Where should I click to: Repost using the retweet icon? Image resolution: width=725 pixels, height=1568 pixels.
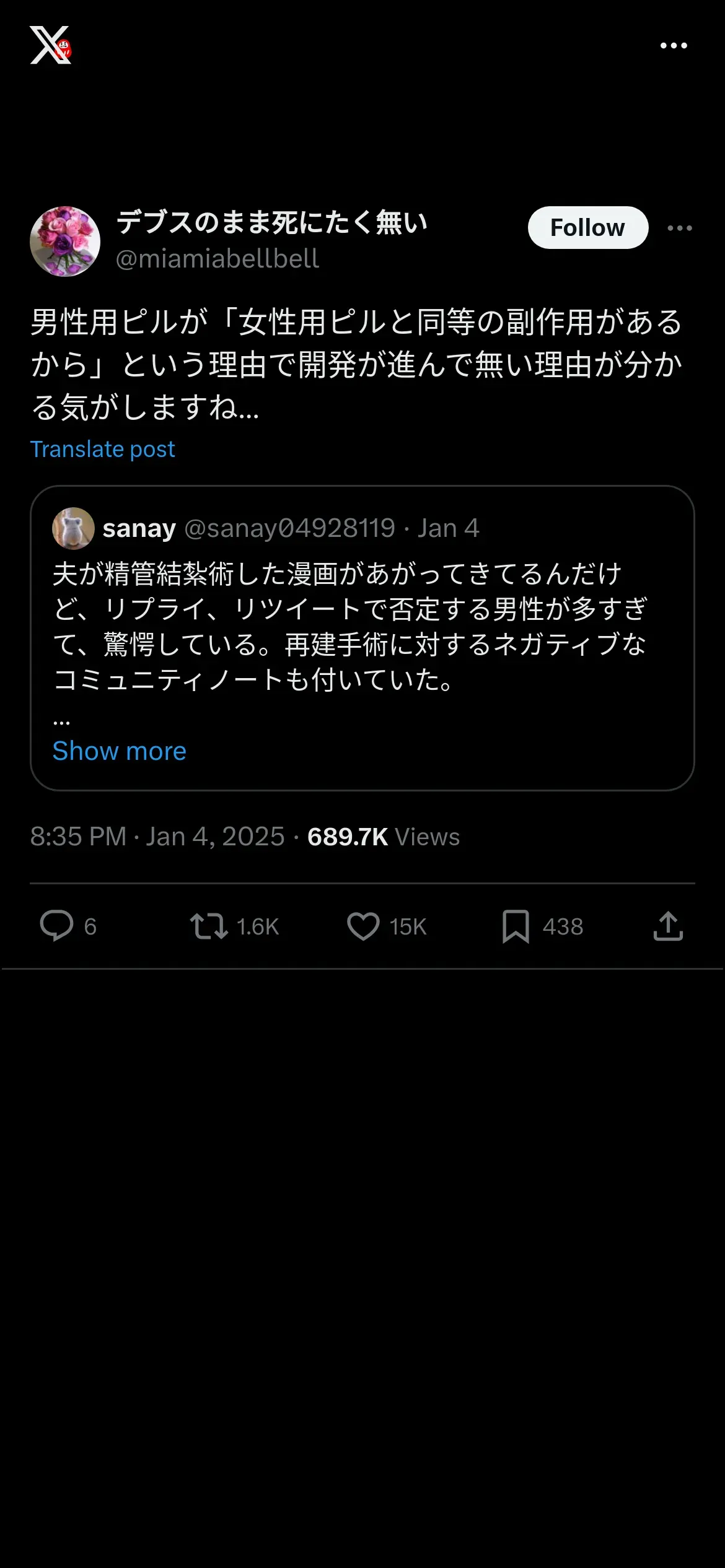[x=209, y=926]
